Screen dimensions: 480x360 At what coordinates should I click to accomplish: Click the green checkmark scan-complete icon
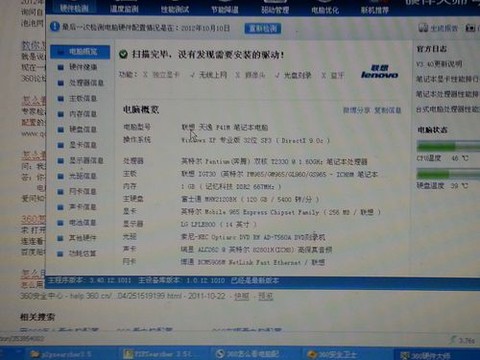tap(123, 54)
